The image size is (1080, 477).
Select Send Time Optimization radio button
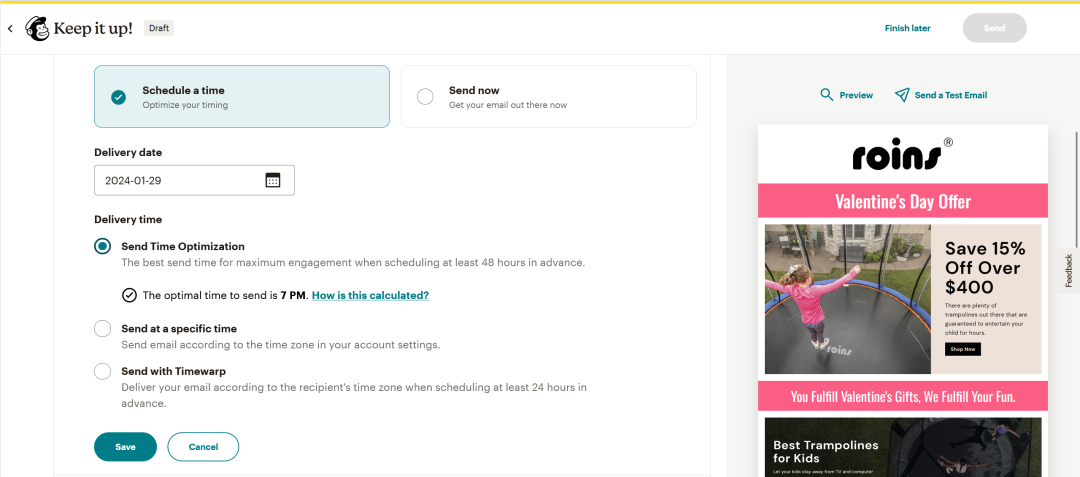(102, 247)
